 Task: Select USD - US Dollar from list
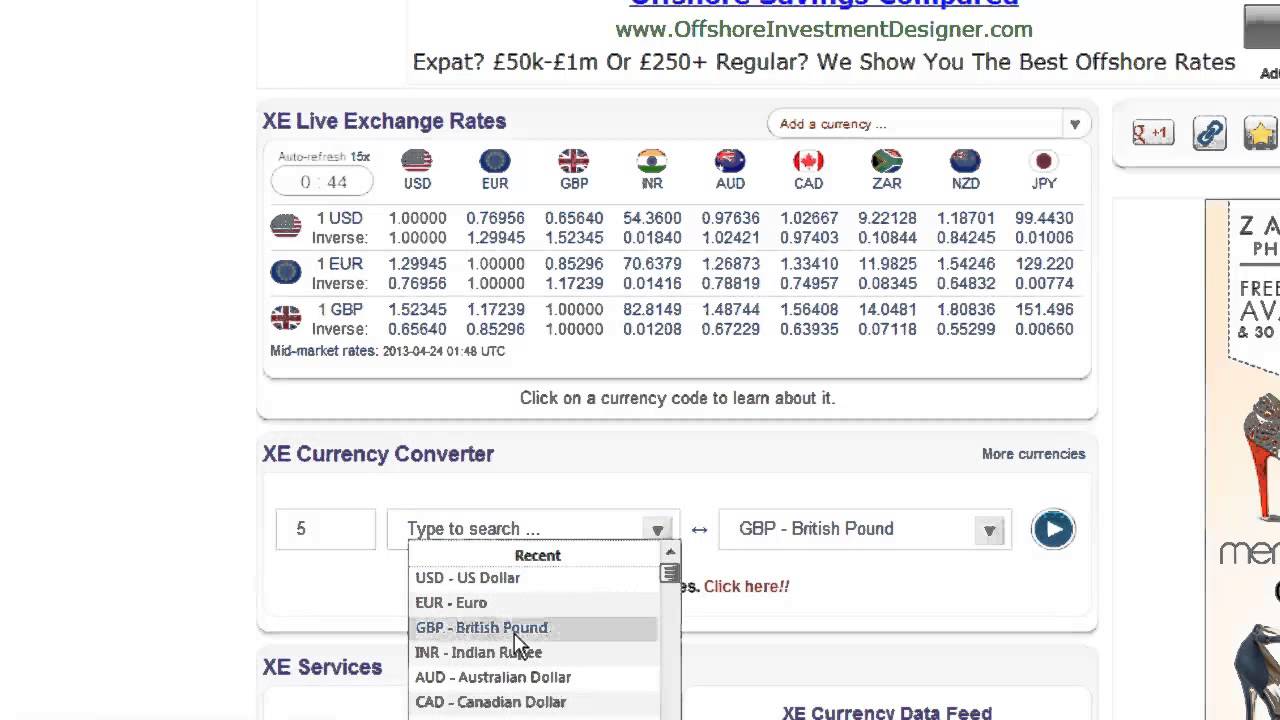533,578
